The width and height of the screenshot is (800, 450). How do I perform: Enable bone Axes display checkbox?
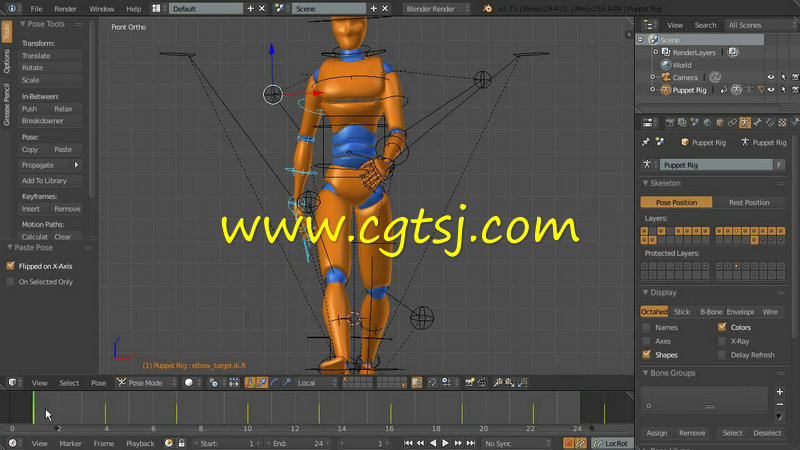pos(646,341)
